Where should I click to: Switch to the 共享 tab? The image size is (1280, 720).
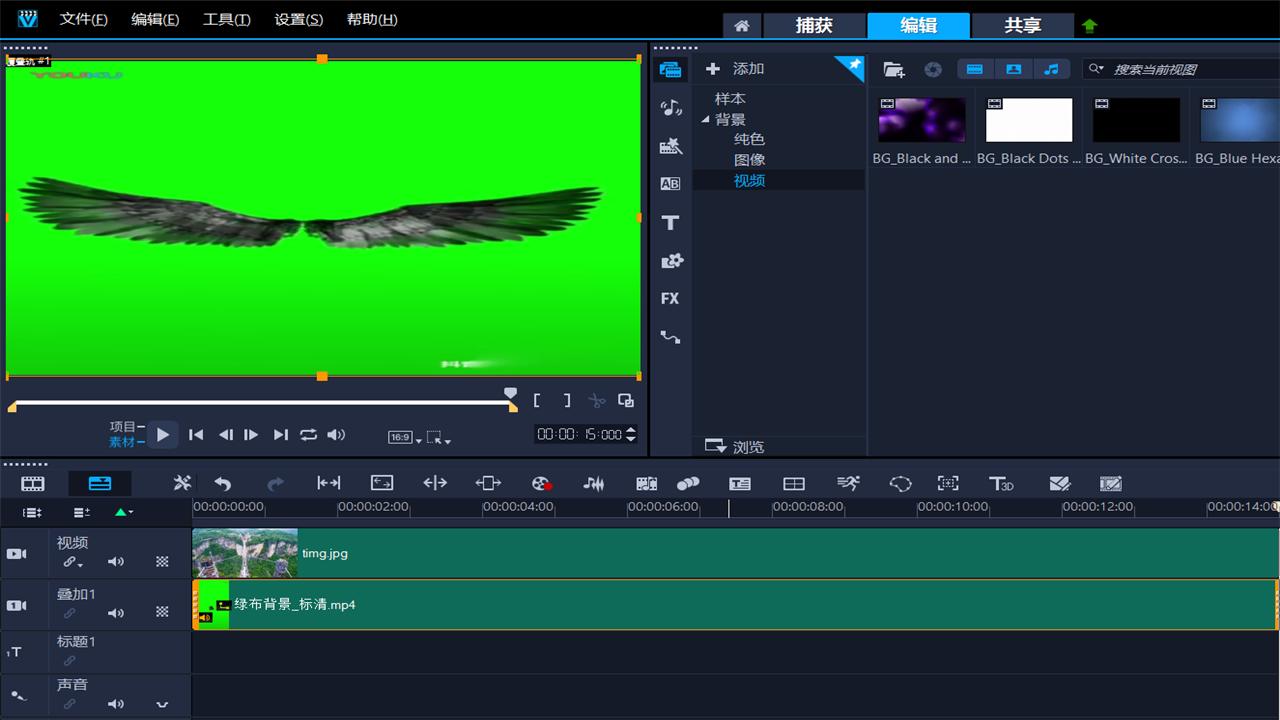point(1022,25)
